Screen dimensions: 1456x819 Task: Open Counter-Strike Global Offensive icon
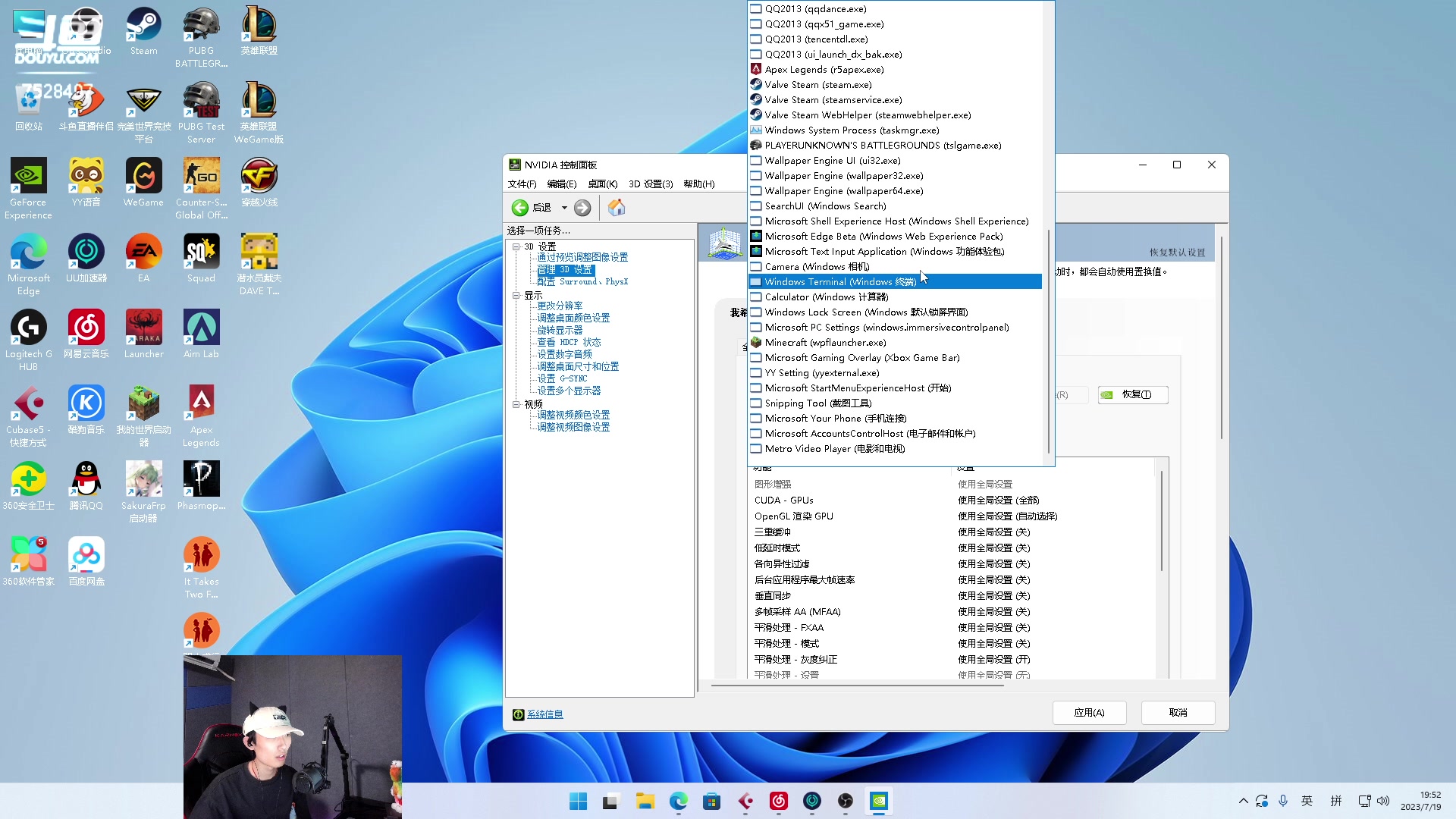201,190
